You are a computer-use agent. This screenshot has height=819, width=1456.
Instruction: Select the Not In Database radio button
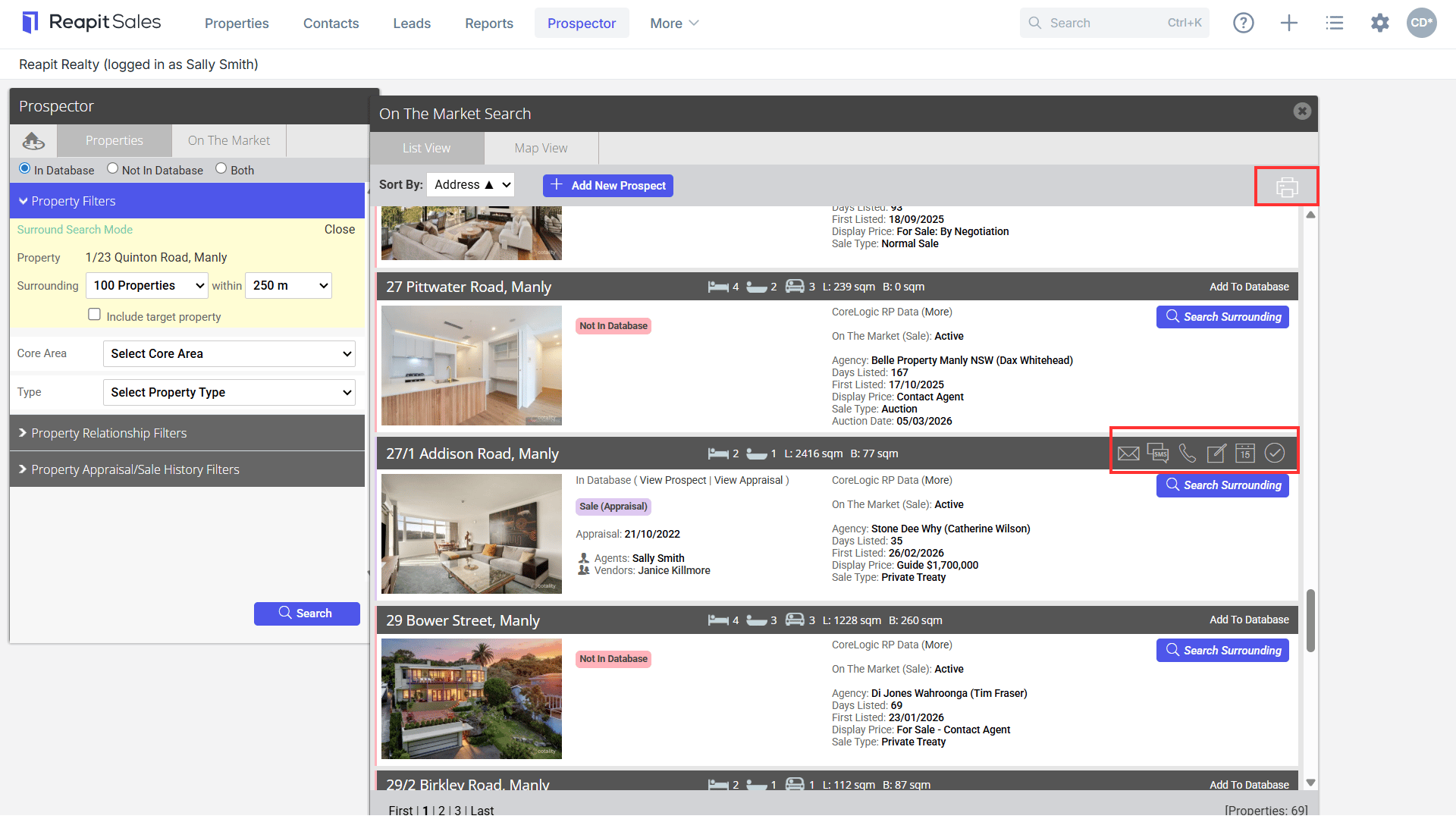point(112,168)
